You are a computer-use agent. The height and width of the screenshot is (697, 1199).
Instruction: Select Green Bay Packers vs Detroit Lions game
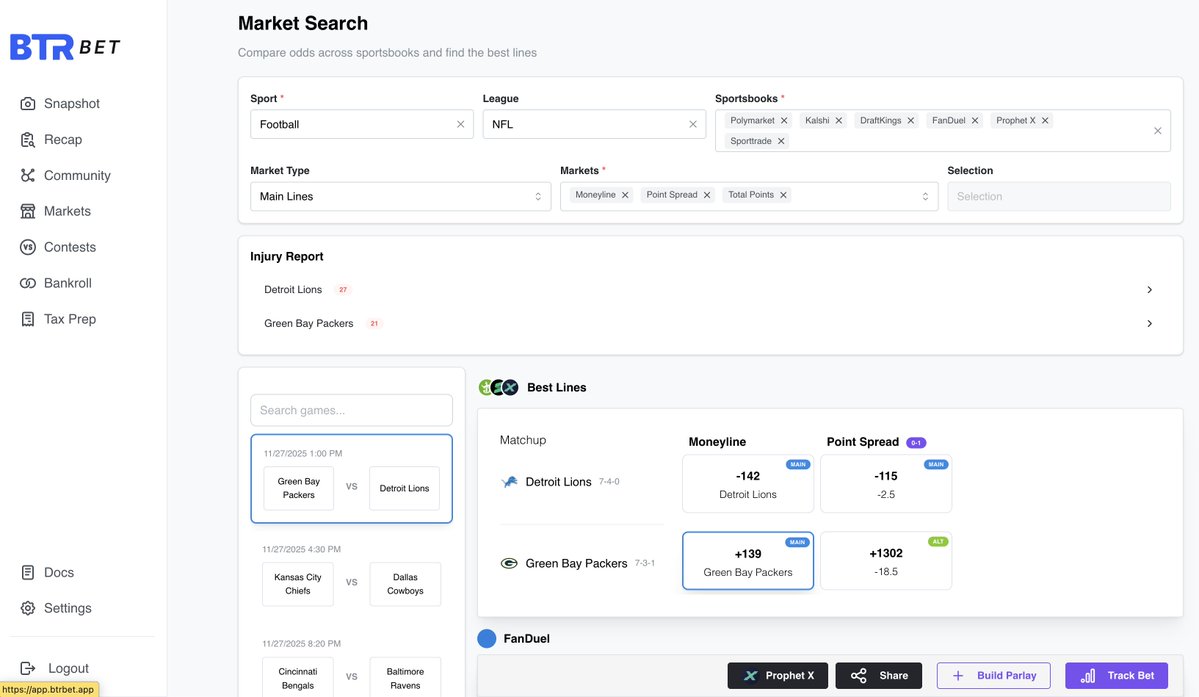(351, 478)
